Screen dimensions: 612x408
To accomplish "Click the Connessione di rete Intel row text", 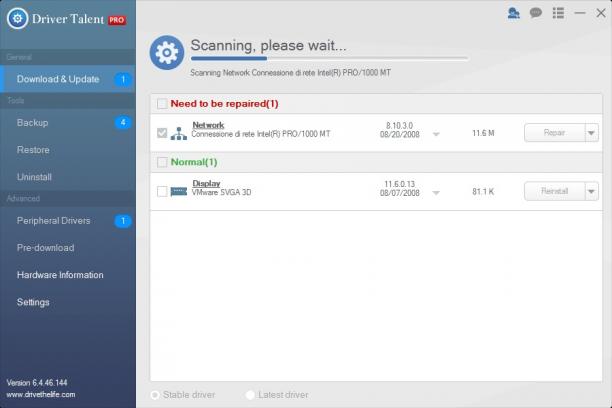I will [261, 134].
